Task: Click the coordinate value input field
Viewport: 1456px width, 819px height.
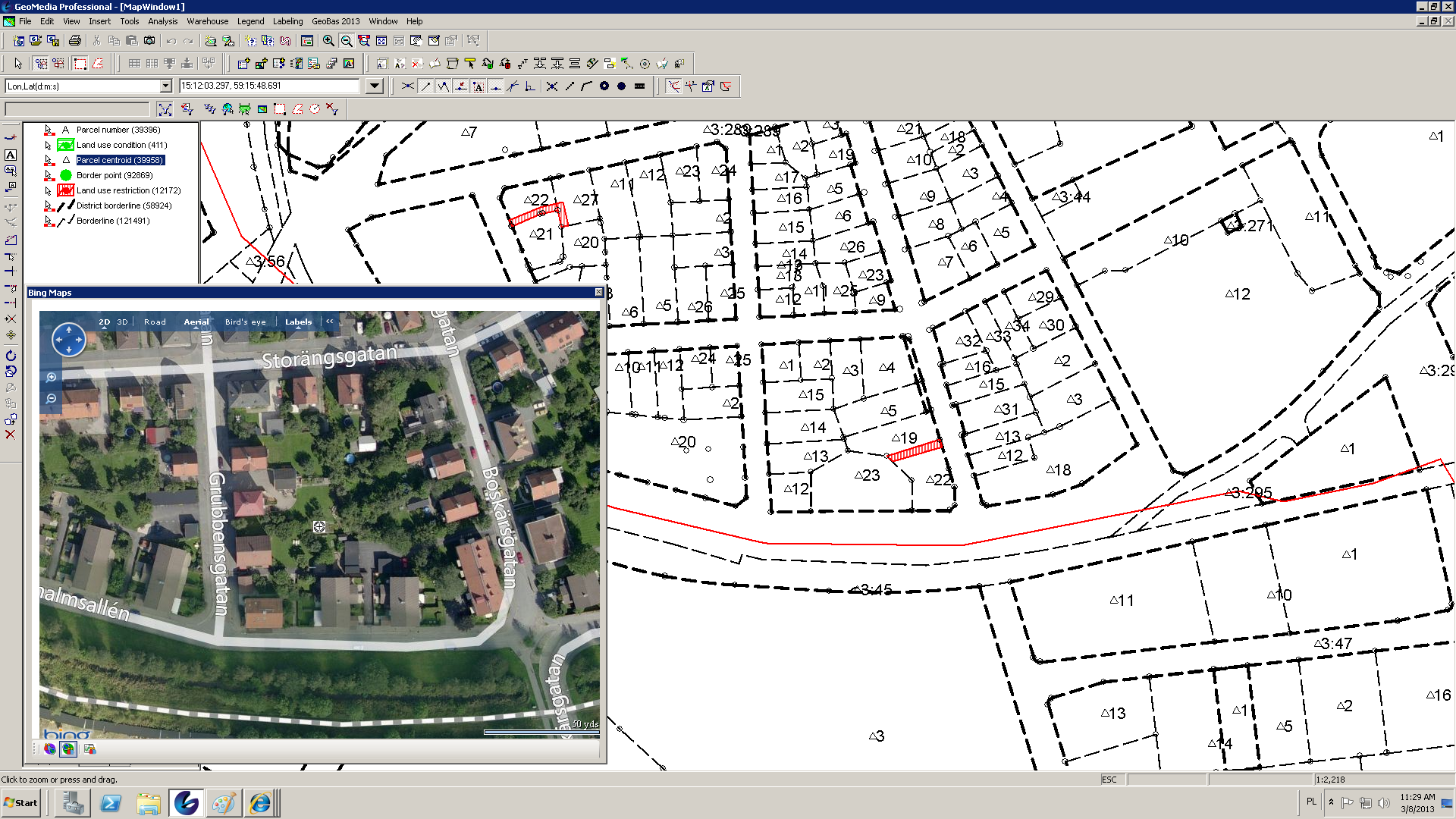Action: tap(268, 86)
